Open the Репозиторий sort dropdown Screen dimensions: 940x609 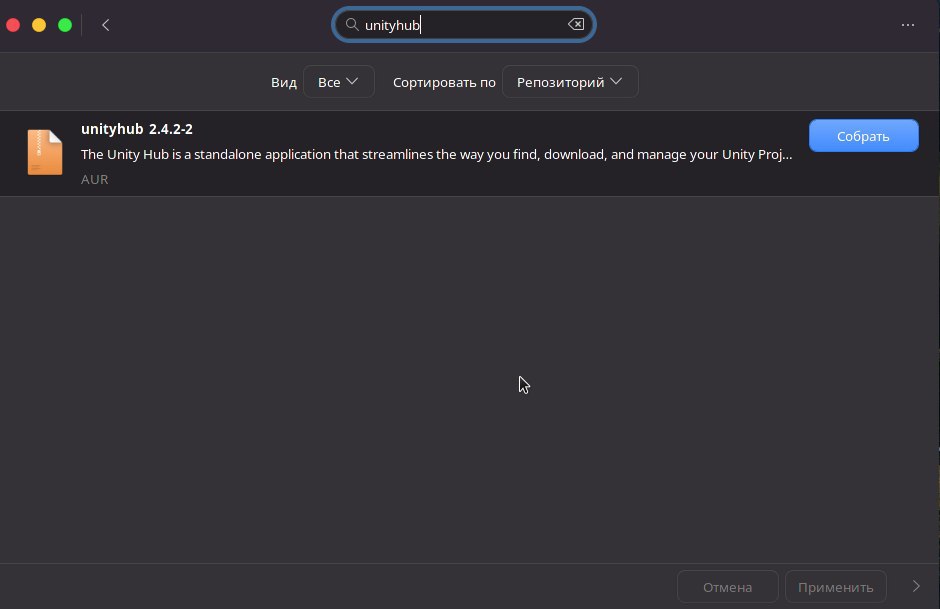(x=570, y=82)
